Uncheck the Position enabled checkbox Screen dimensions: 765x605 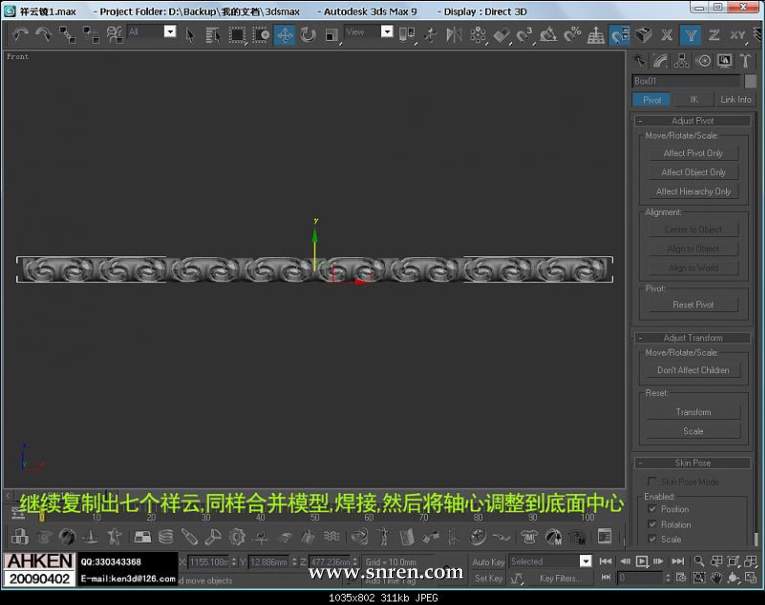tap(652, 508)
